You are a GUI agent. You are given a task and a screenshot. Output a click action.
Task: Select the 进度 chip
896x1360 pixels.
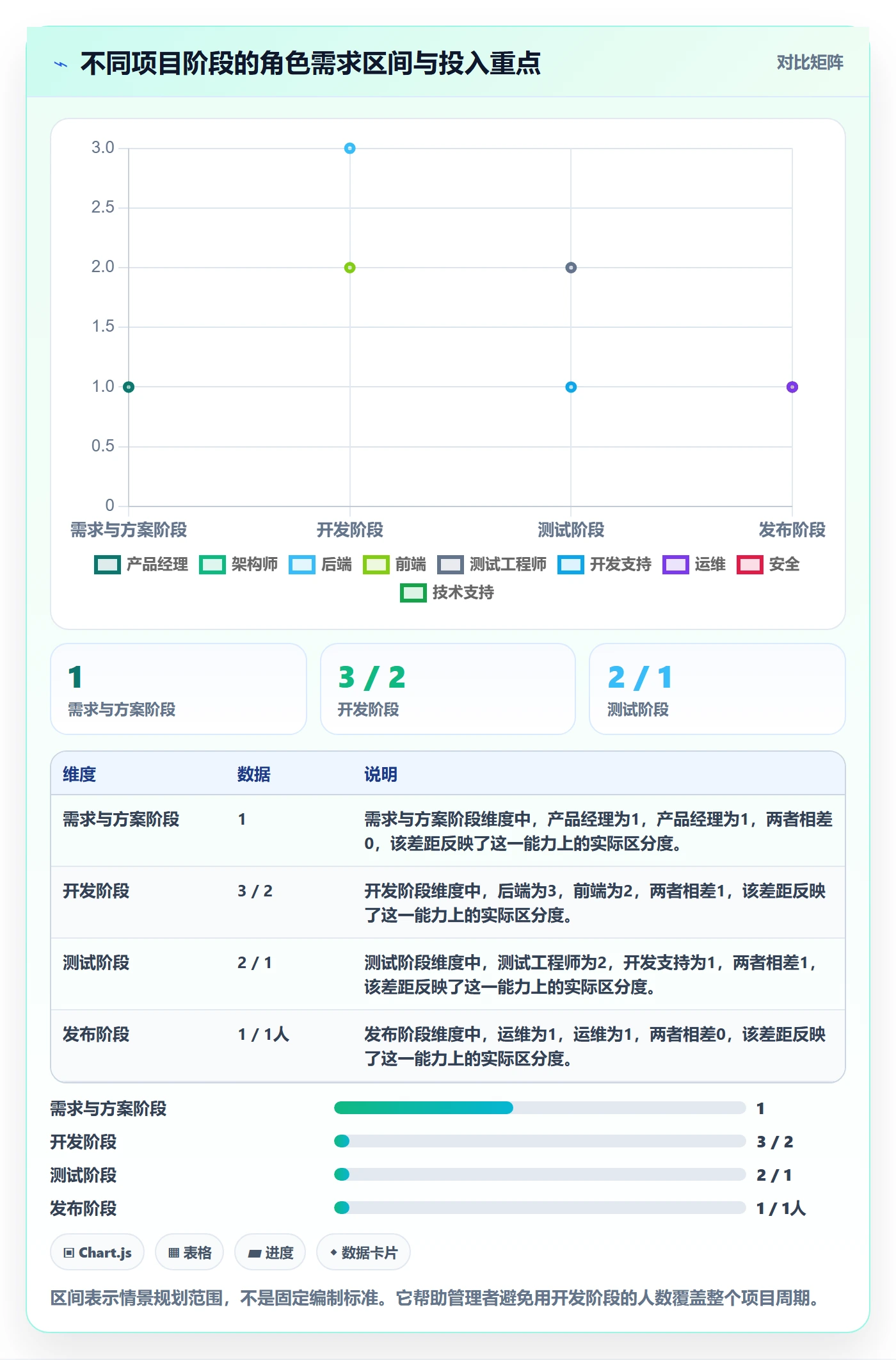click(x=270, y=1252)
